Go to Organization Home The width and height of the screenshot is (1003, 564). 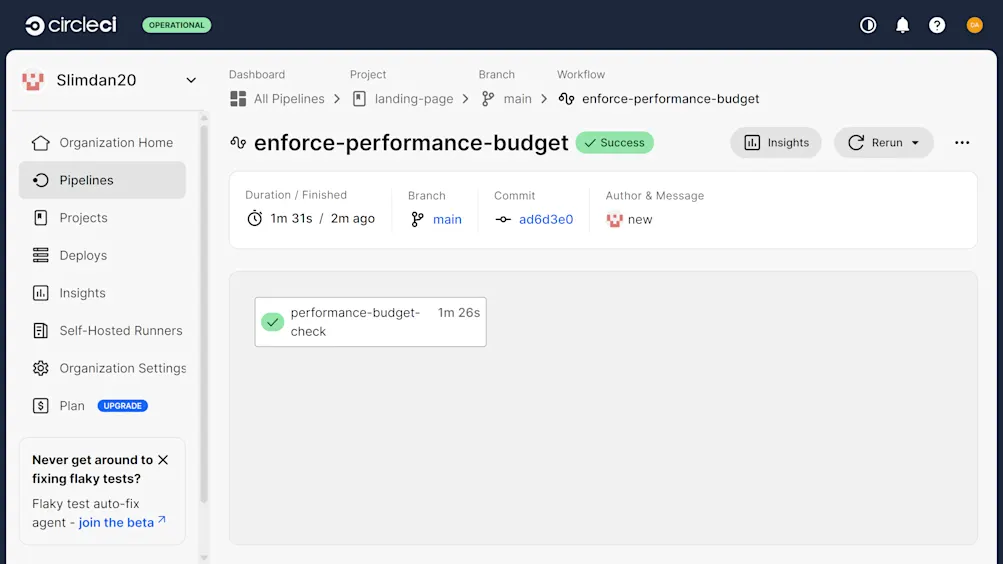click(x=102, y=143)
